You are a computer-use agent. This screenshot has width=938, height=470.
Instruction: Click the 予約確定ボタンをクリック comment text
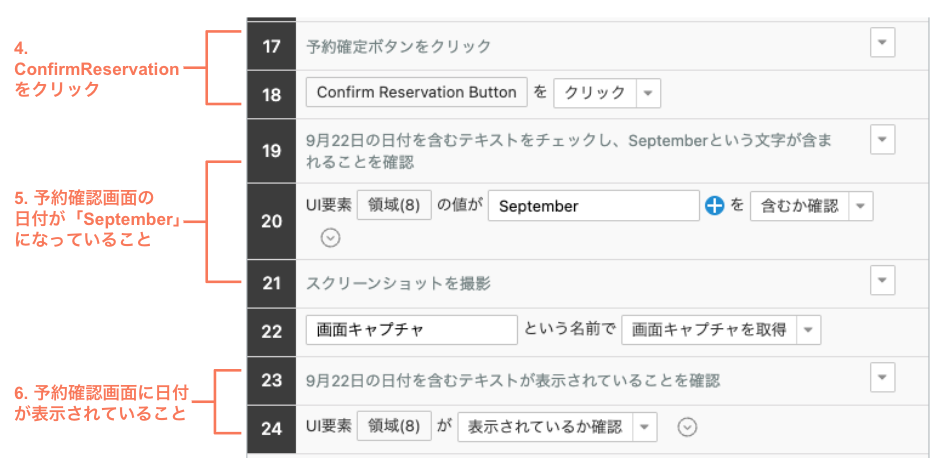pos(399,46)
